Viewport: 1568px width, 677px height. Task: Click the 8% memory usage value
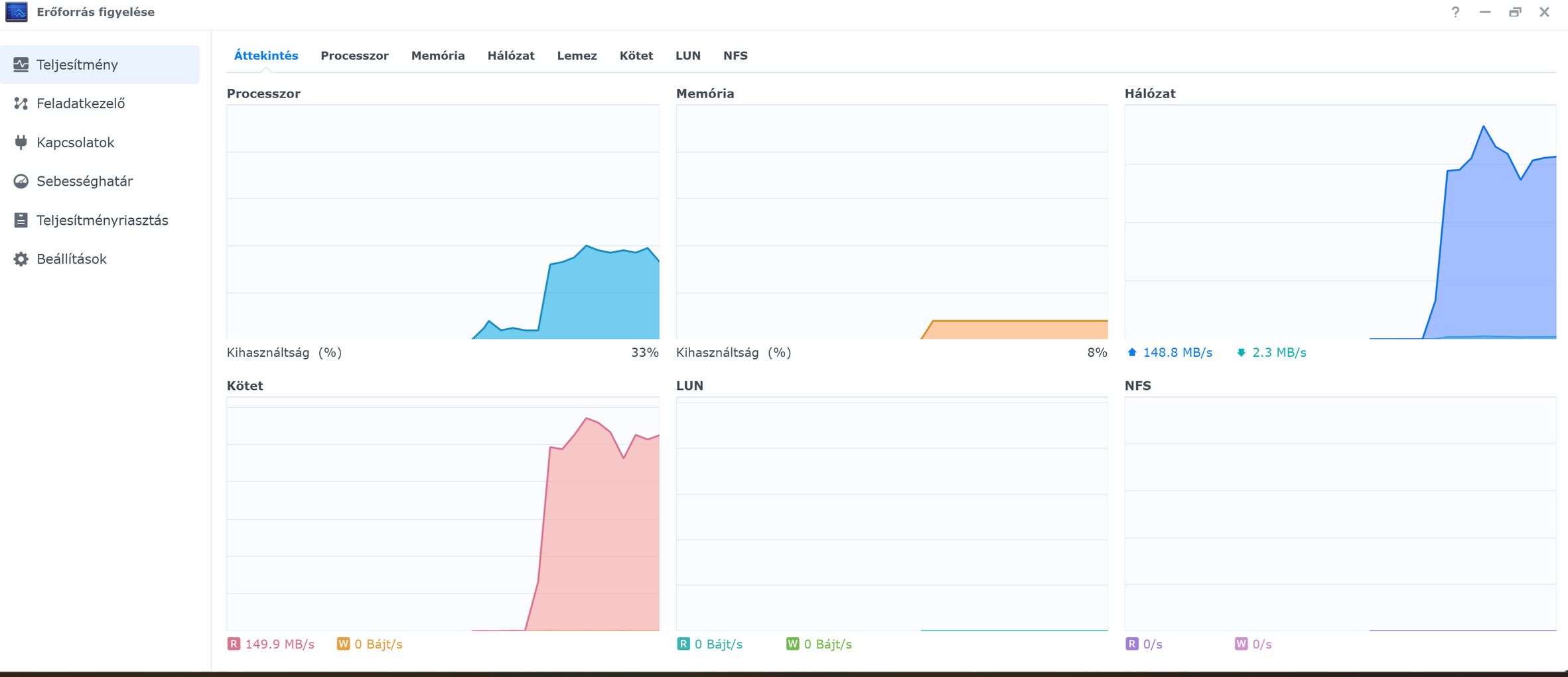[x=1097, y=353]
